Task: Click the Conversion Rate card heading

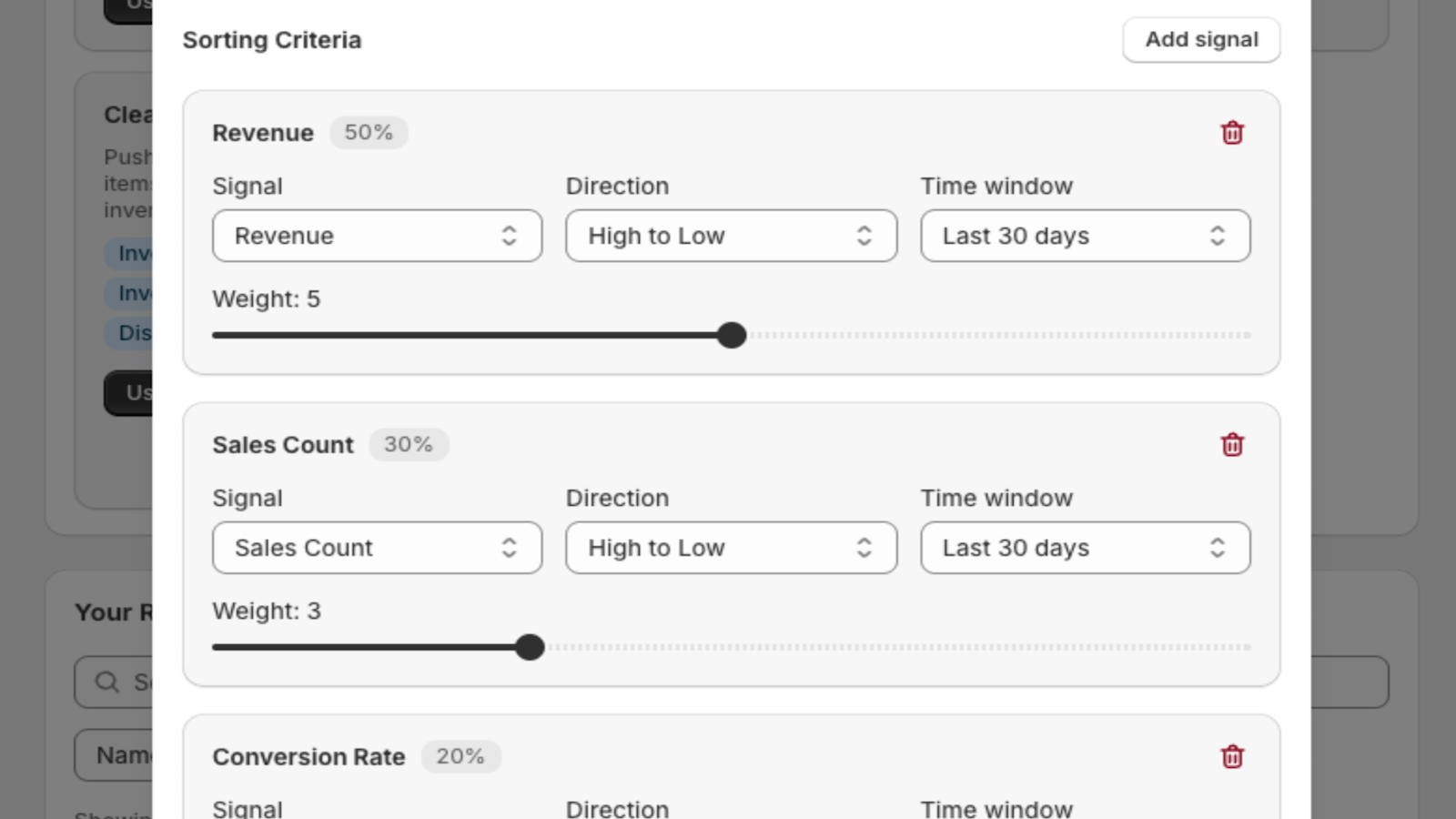Action: pyautogui.click(x=308, y=757)
